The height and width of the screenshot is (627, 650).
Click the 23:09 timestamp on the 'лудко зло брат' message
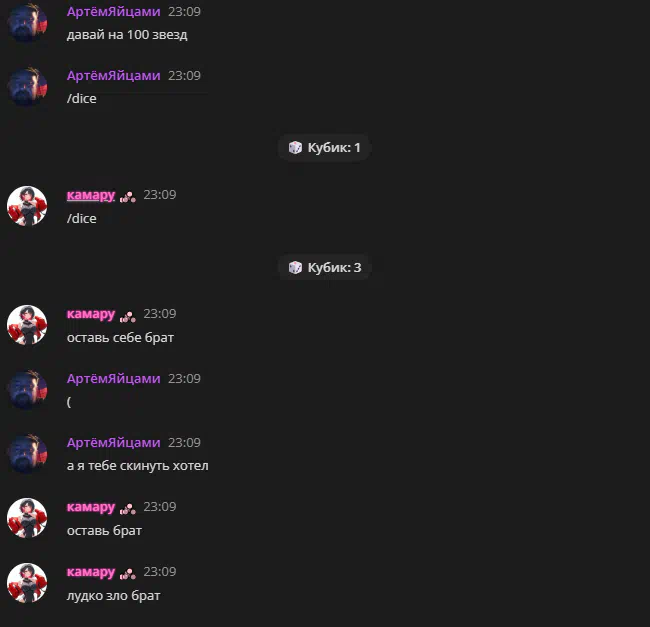pyautogui.click(x=160, y=571)
